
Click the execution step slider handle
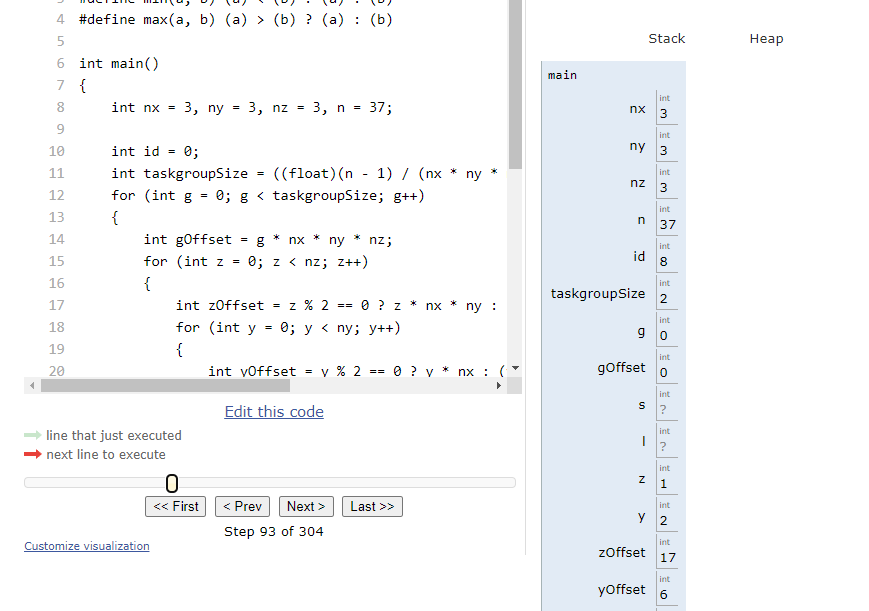(172, 483)
